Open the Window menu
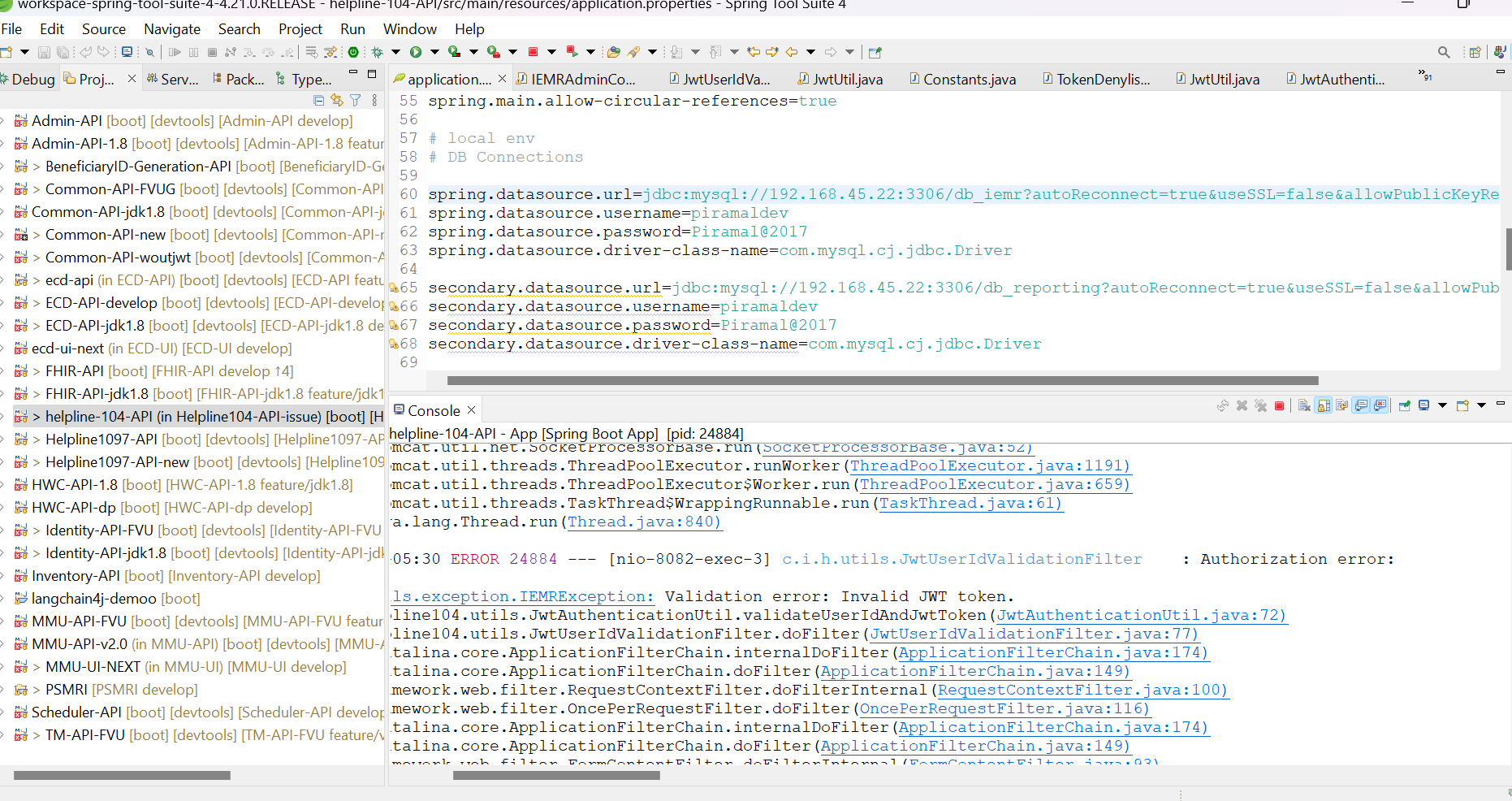The width and height of the screenshot is (1512, 801). click(410, 29)
